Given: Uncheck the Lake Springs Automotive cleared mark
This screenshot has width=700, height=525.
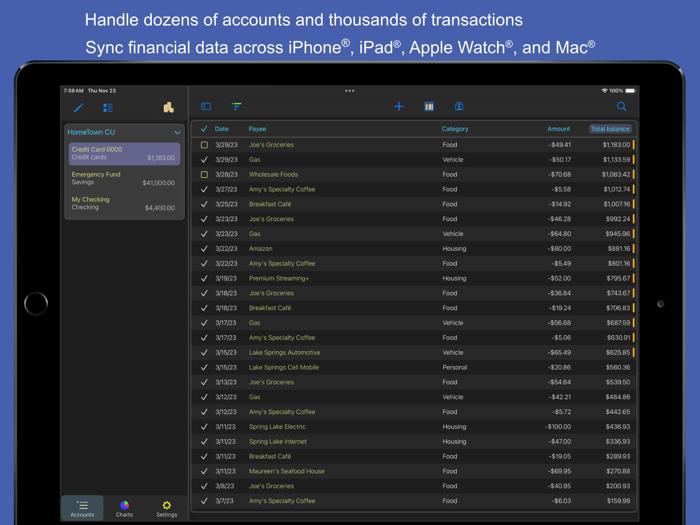Looking at the screenshot, I should click(x=204, y=353).
